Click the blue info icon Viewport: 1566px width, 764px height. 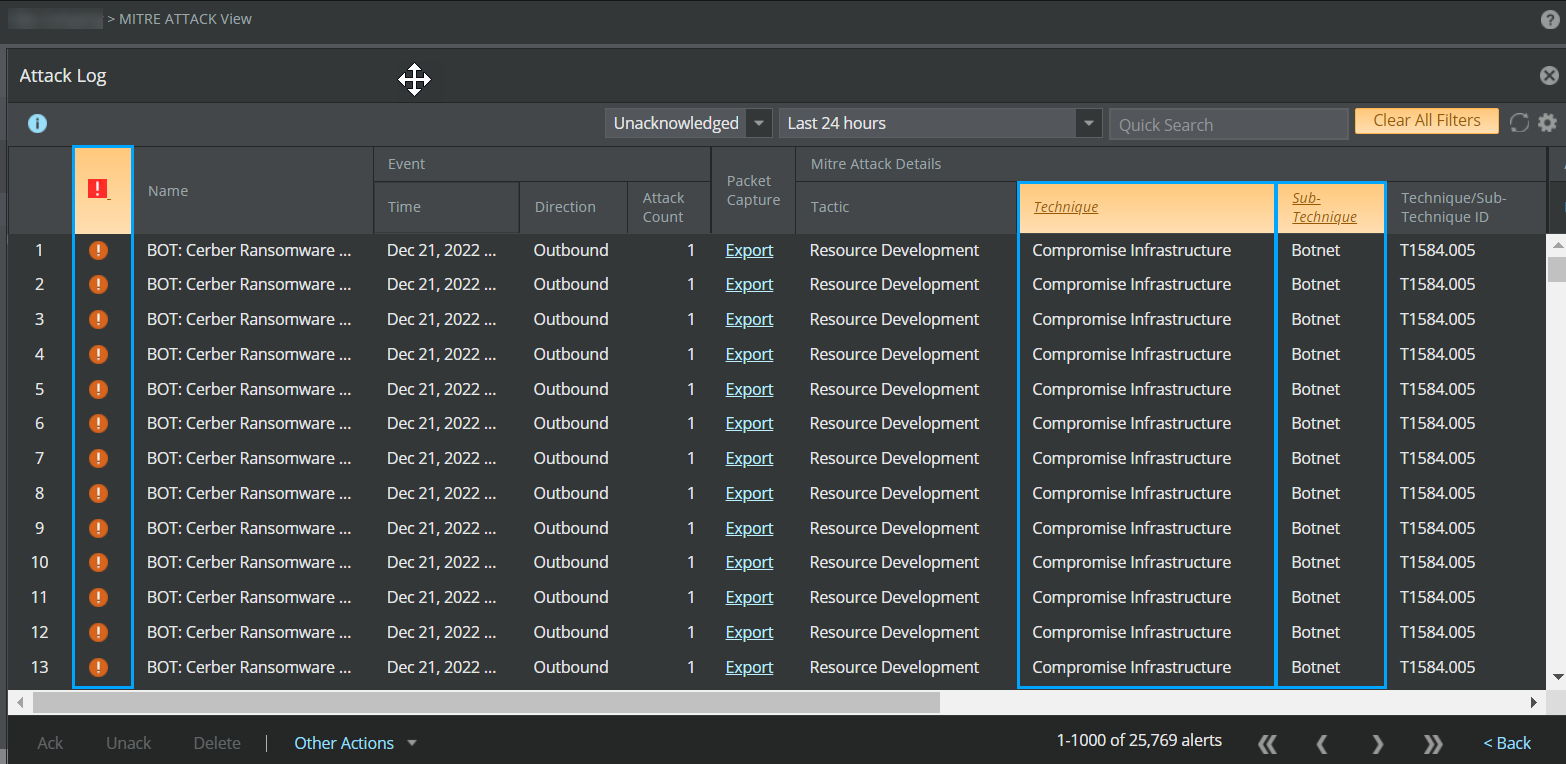[38, 123]
